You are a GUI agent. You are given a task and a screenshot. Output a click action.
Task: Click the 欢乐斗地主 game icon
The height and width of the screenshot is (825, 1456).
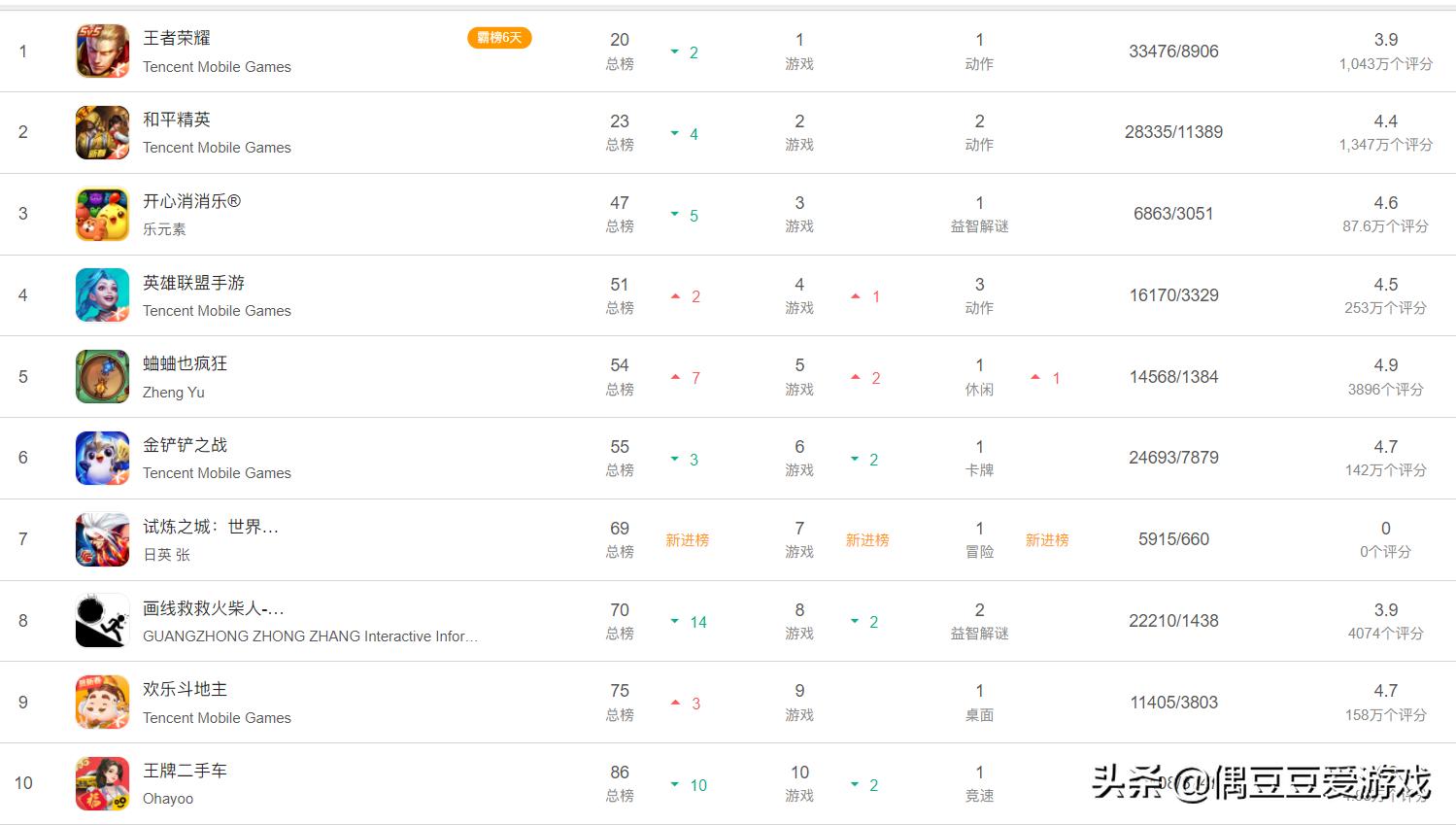tap(102, 703)
